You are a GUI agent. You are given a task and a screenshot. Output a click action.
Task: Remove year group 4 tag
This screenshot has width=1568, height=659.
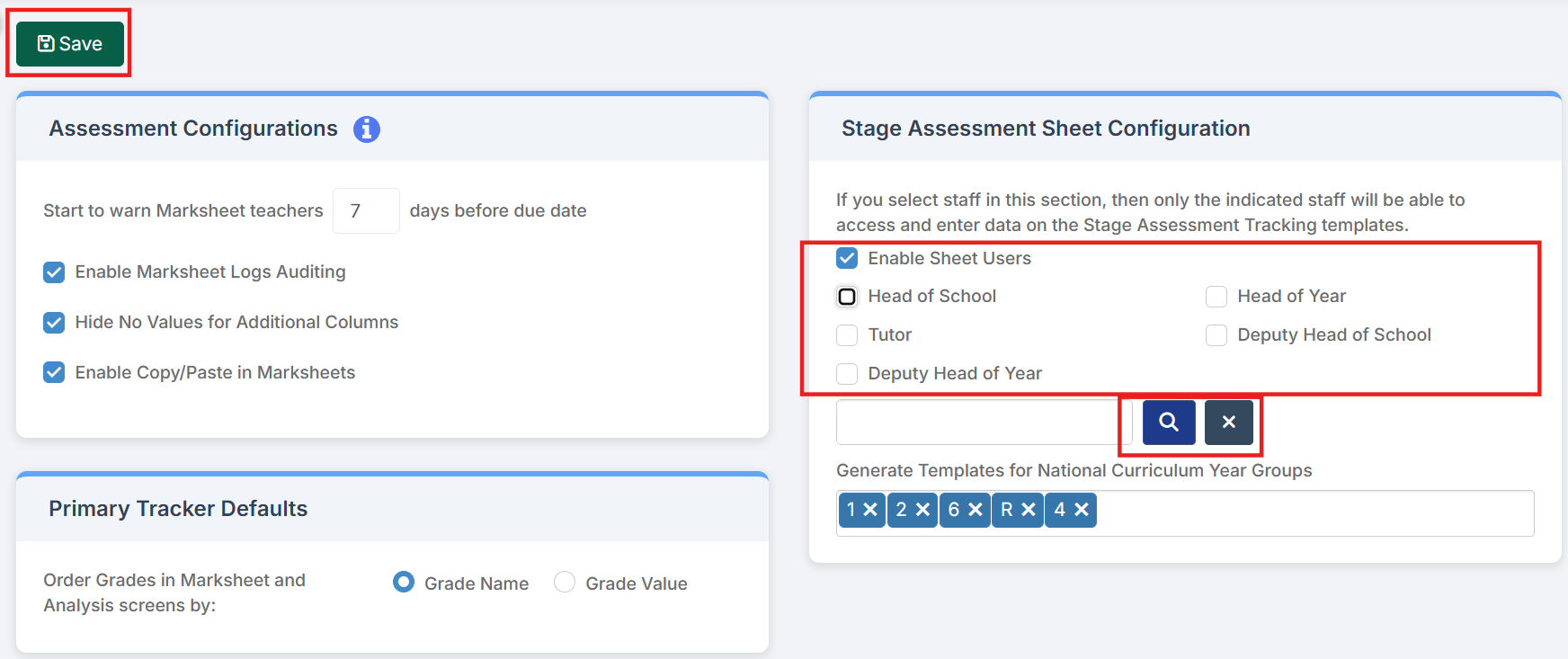[1082, 510]
